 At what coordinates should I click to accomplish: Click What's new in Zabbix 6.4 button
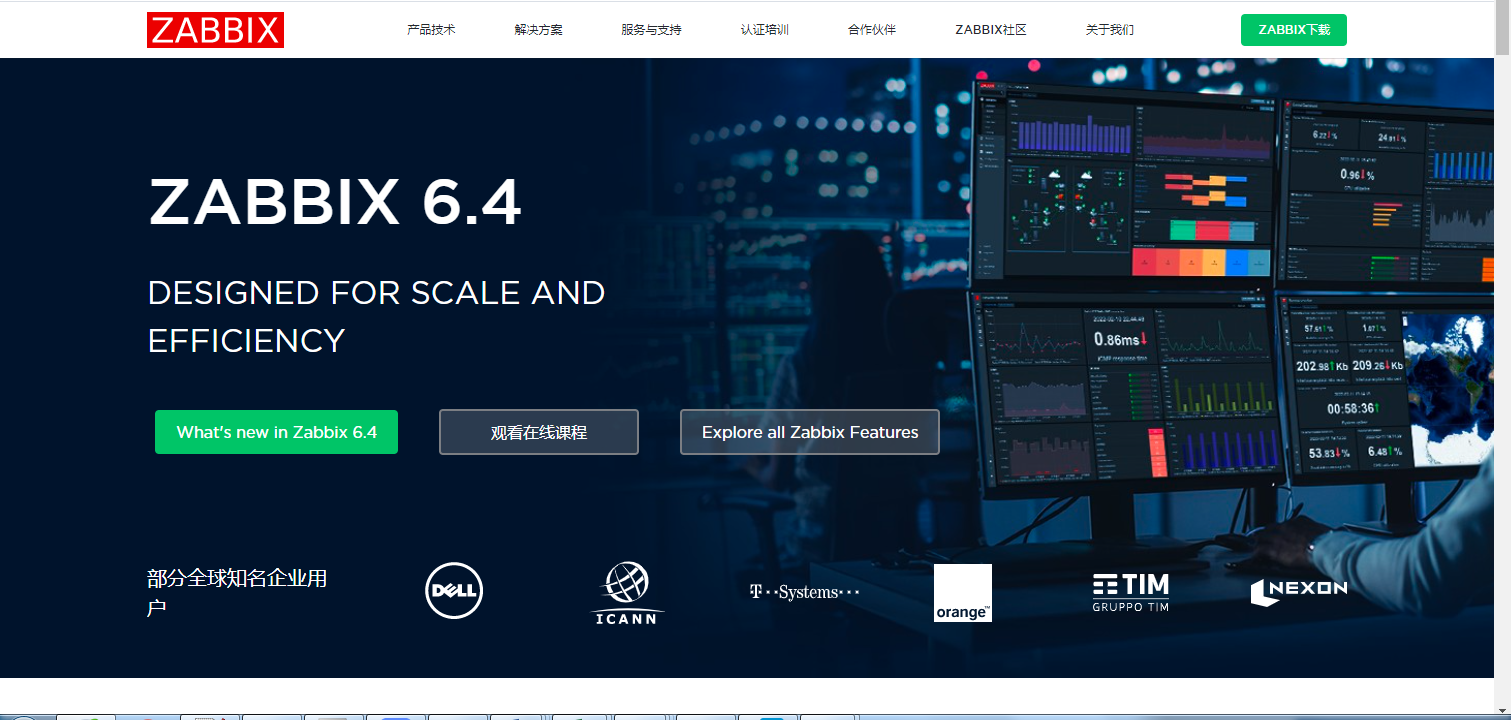pyautogui.click(x=276, y=432)
